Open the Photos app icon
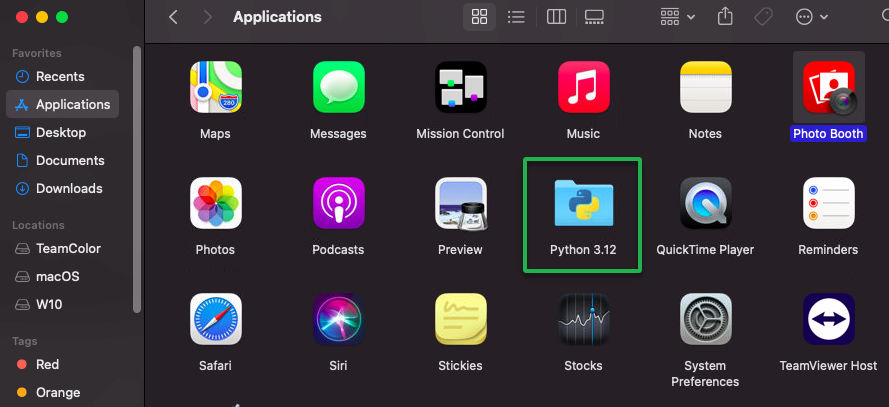The height and width of the screenshot is (407, 889). 215,203
